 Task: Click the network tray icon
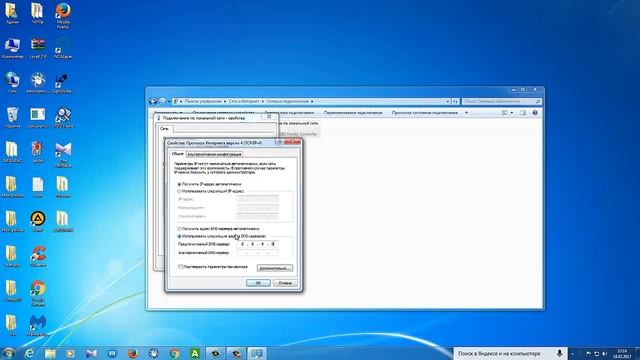tap(596, 353)
